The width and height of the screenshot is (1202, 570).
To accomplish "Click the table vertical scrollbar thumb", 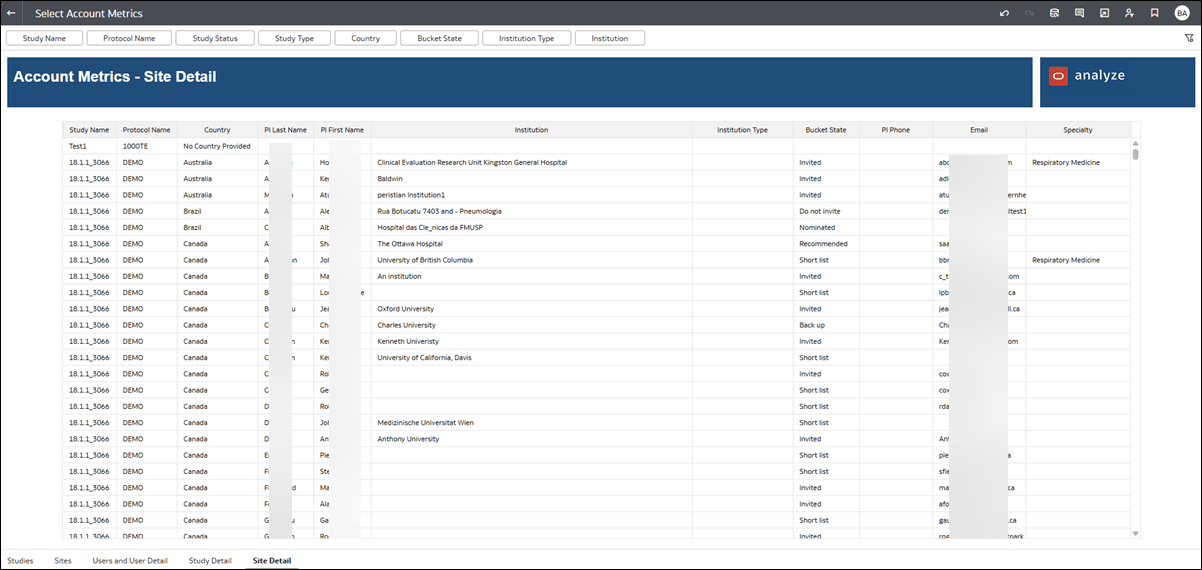I will [1135, 155].
